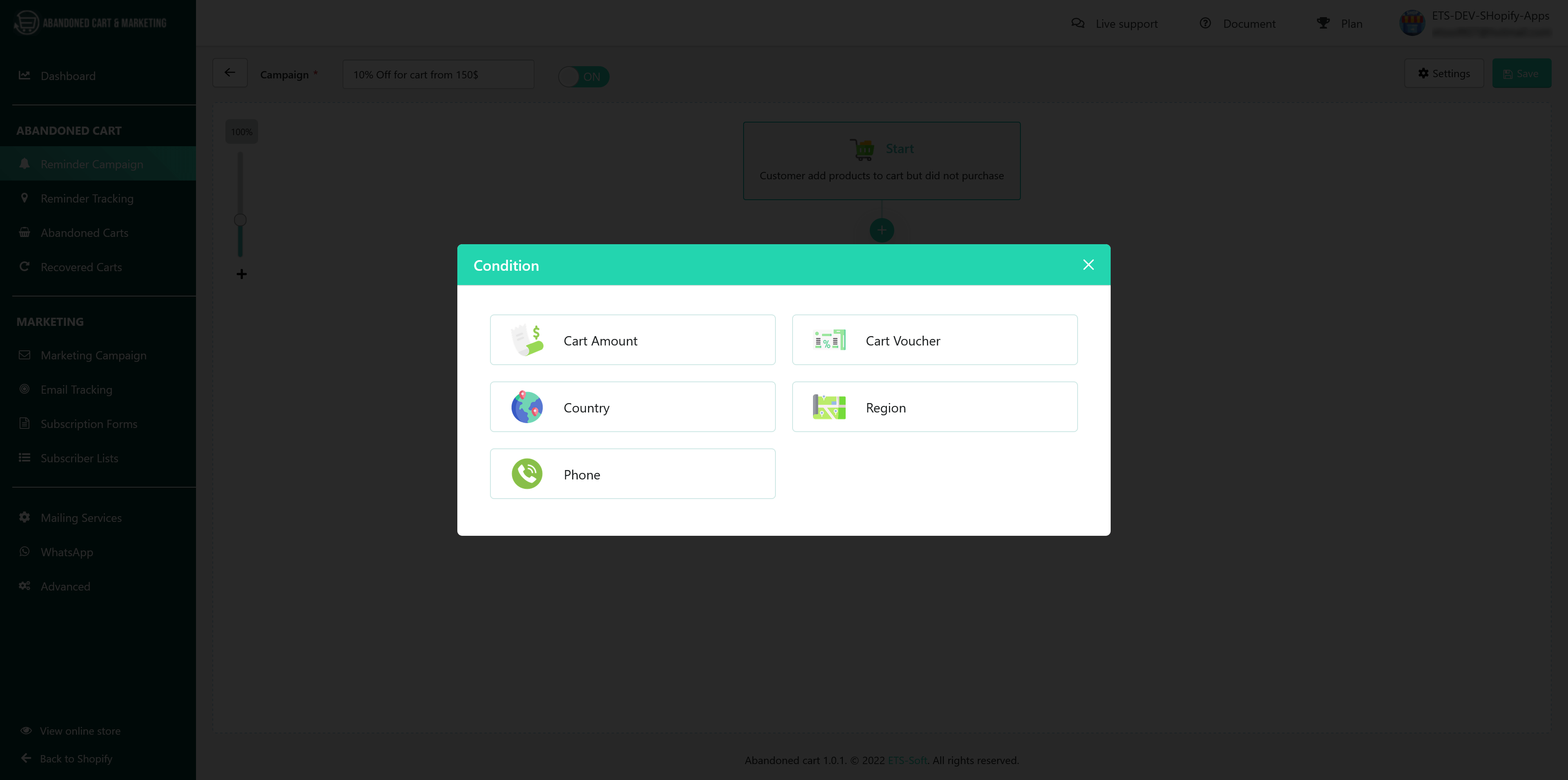This screenshot has height=780, width=1568.
Task: Select the Region condition
Action: point(934,407)
